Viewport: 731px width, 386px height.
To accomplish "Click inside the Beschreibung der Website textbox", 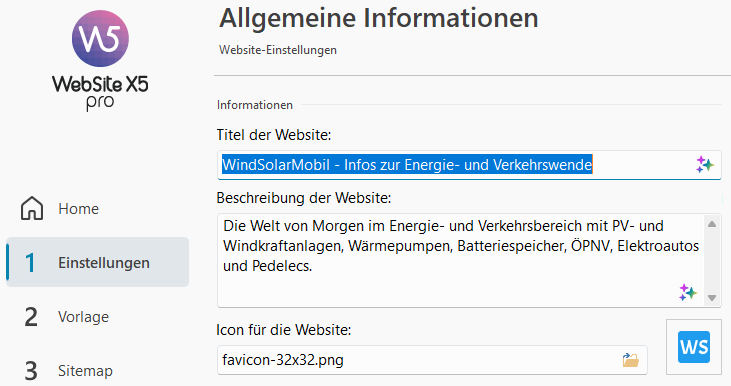I will (x=461, y=260).
